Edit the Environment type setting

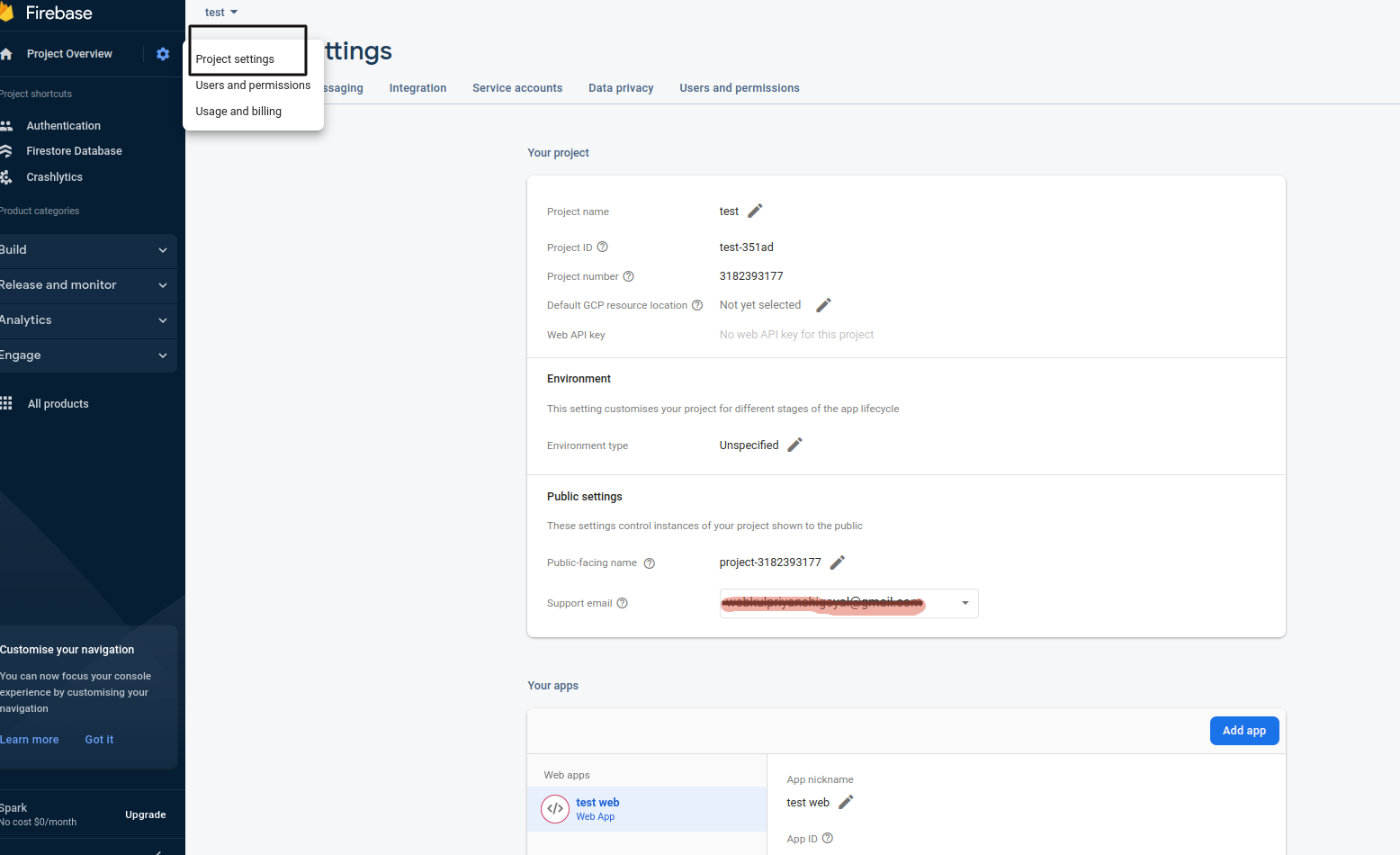click(x=794, y=445)
